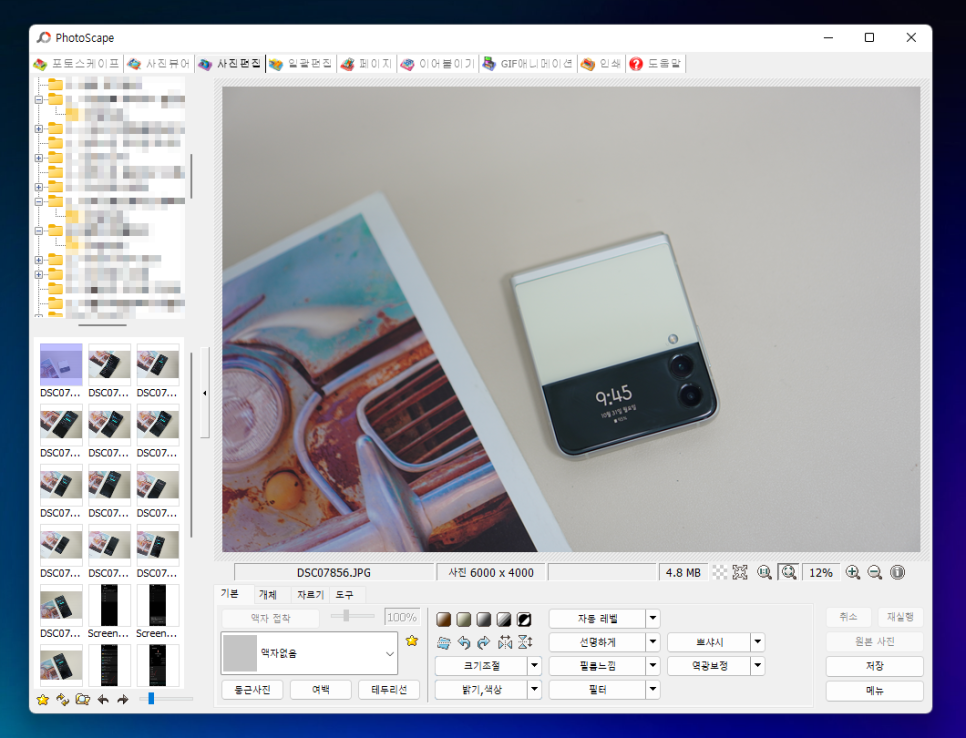
Task: Rotate the photo 90 degrees right
Action: tap(484, 643)
